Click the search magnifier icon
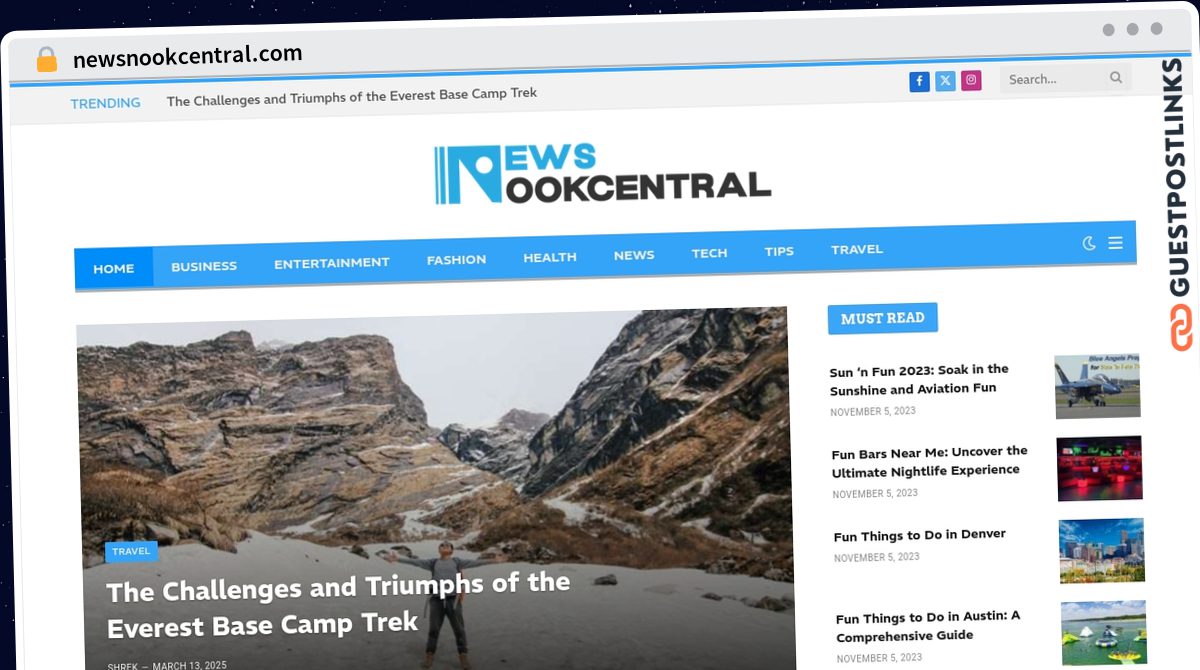Viewport: 1200px width, 670px height. (1116, 77)
